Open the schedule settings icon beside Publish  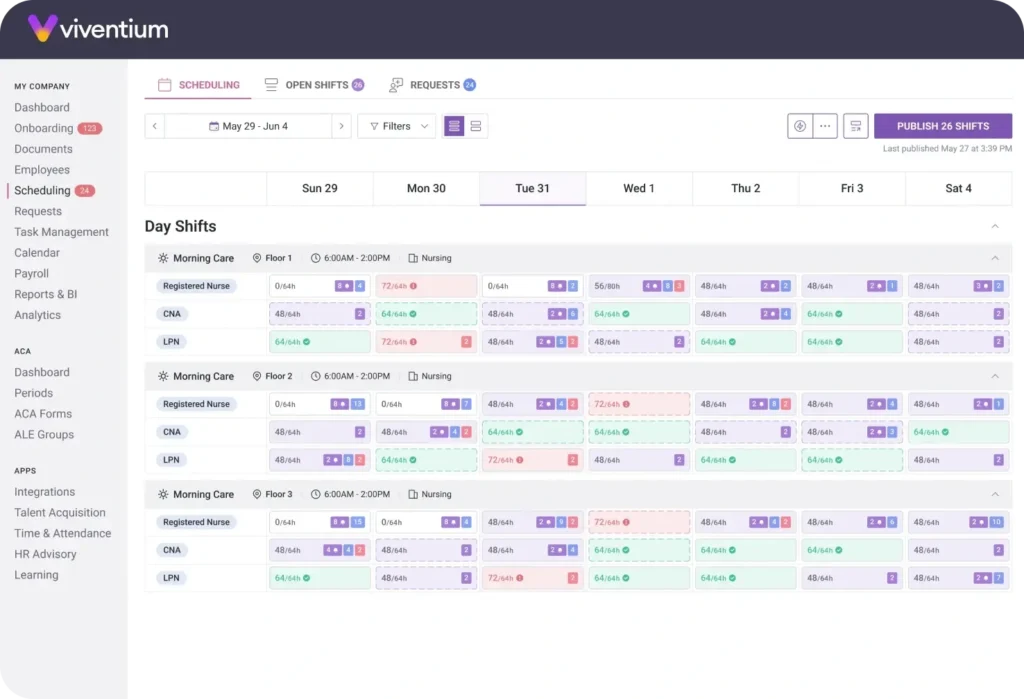coord(855,126)
